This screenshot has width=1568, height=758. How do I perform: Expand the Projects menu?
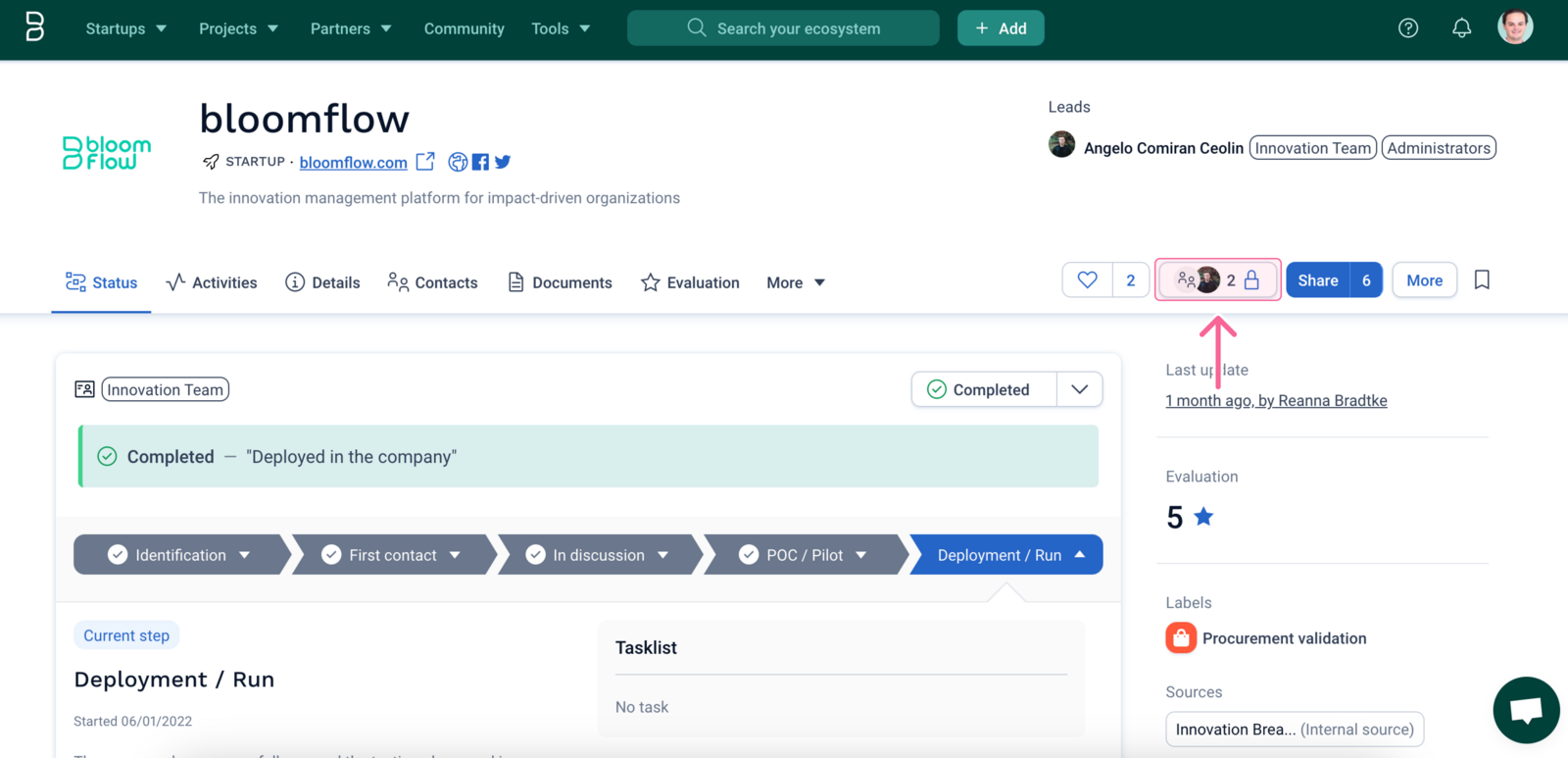tap(238, 28)
